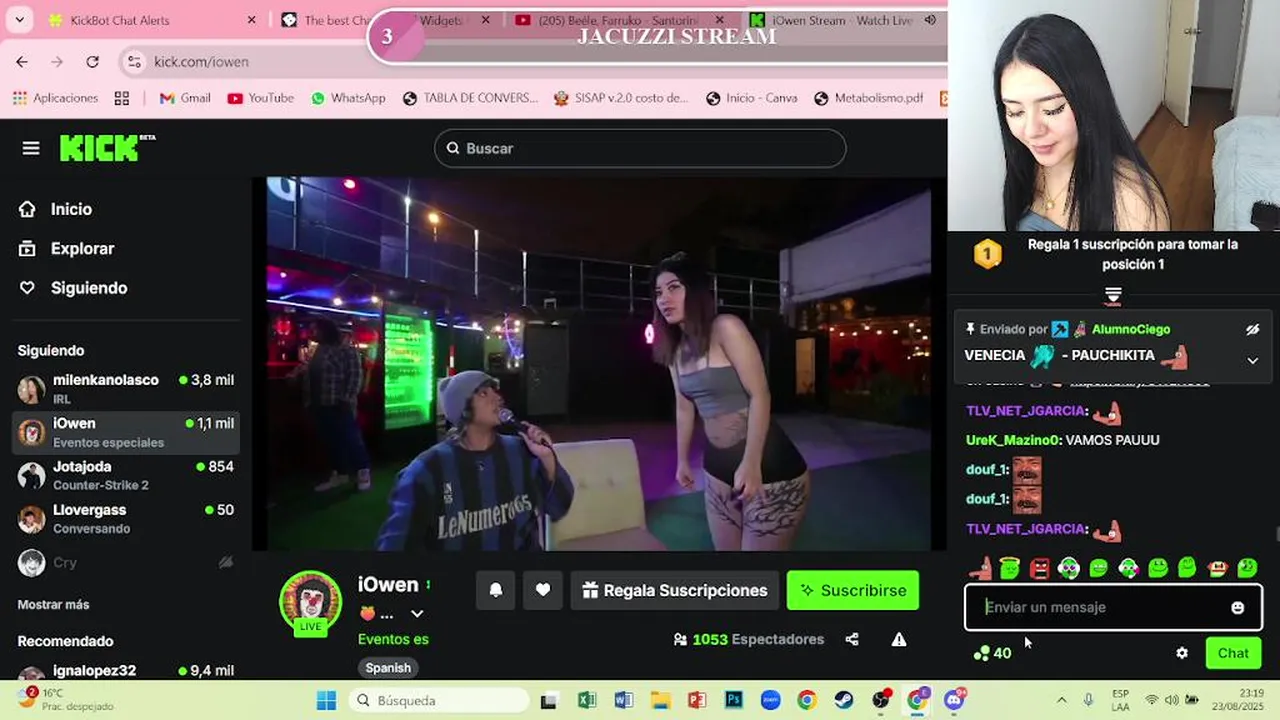This screenshot has width=1280, height=720.
Task: Open Photoshop from taskbar
Action: point(734,700)
